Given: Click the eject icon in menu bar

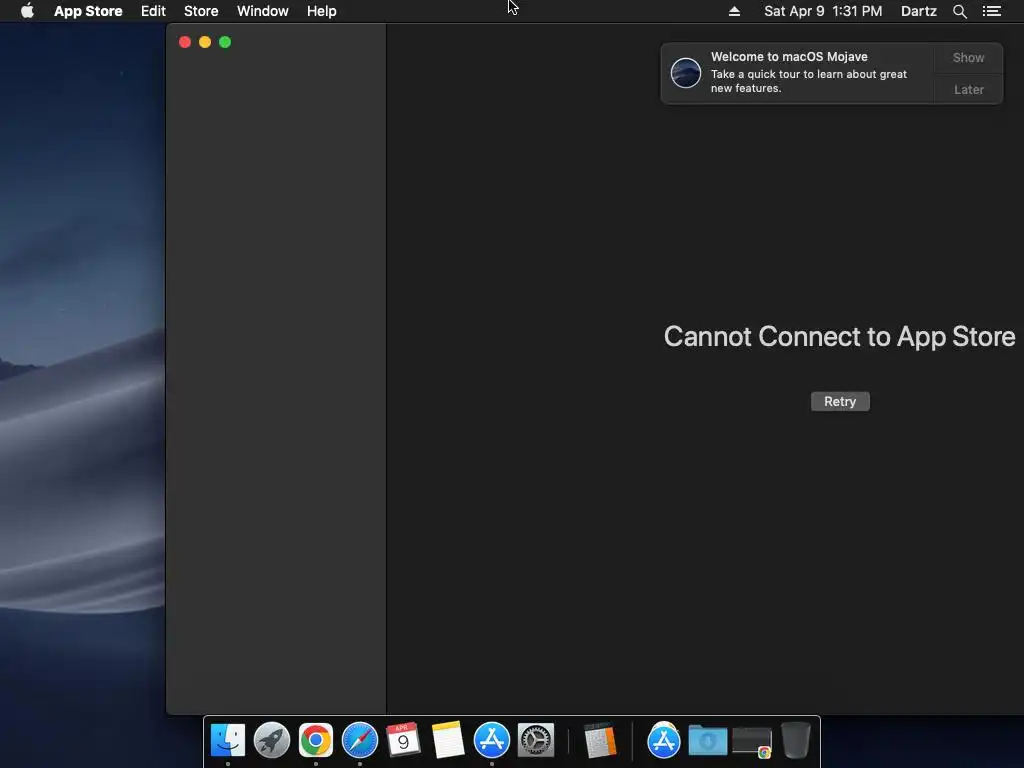Looking at the screenshot, I should pos(735,11).
